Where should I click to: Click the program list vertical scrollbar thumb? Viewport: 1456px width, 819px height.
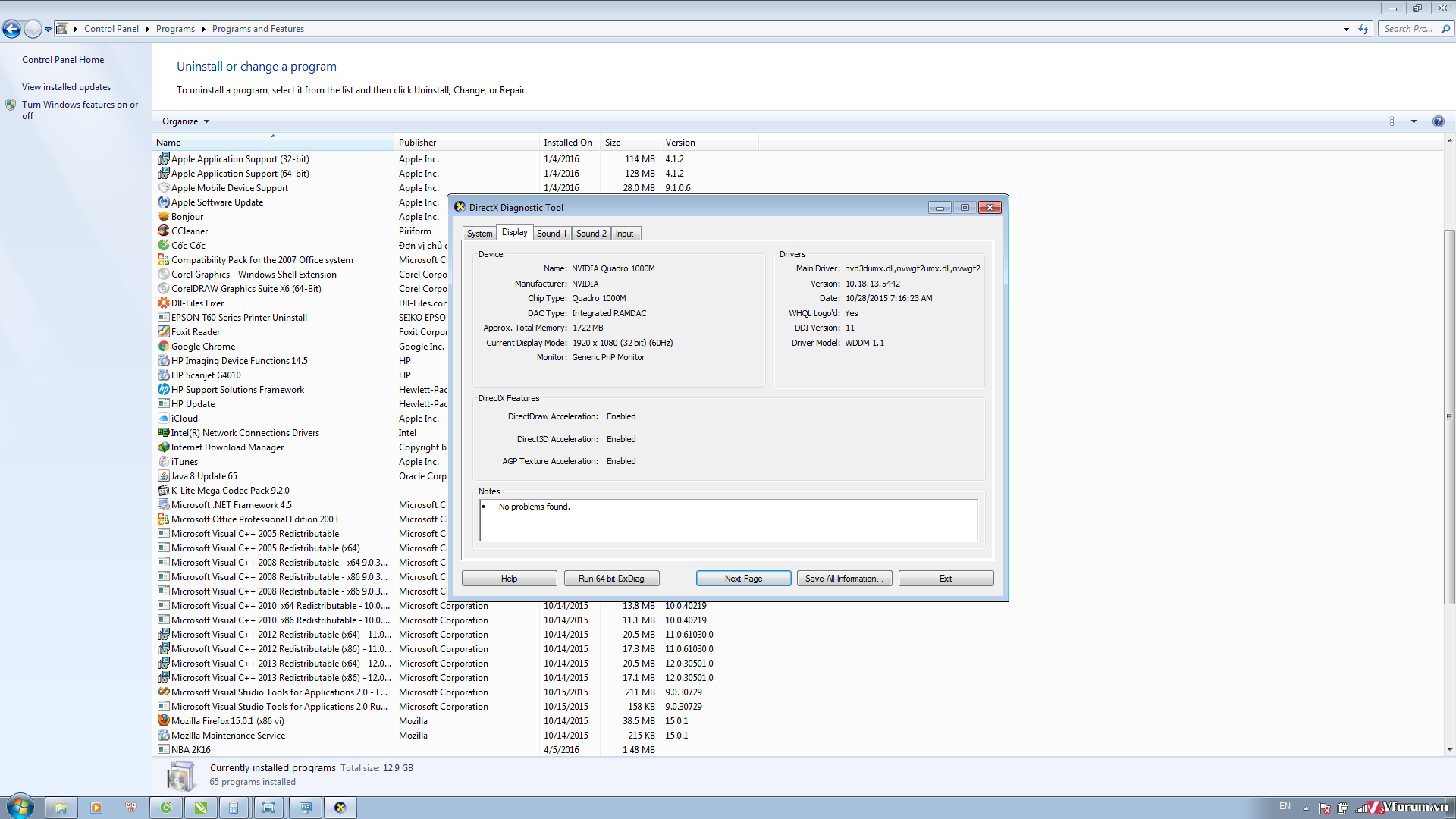[1449, 417]
